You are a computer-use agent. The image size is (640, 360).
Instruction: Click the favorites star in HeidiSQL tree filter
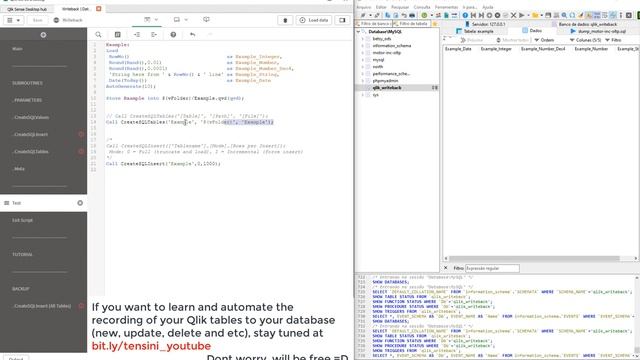click(x=435, y=24)
